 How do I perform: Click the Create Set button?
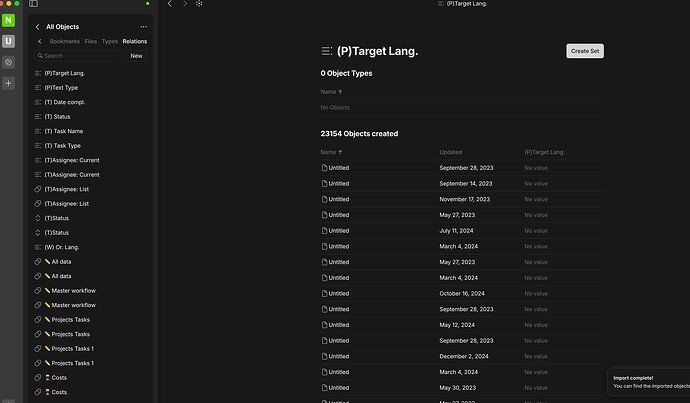coord(585,51)
